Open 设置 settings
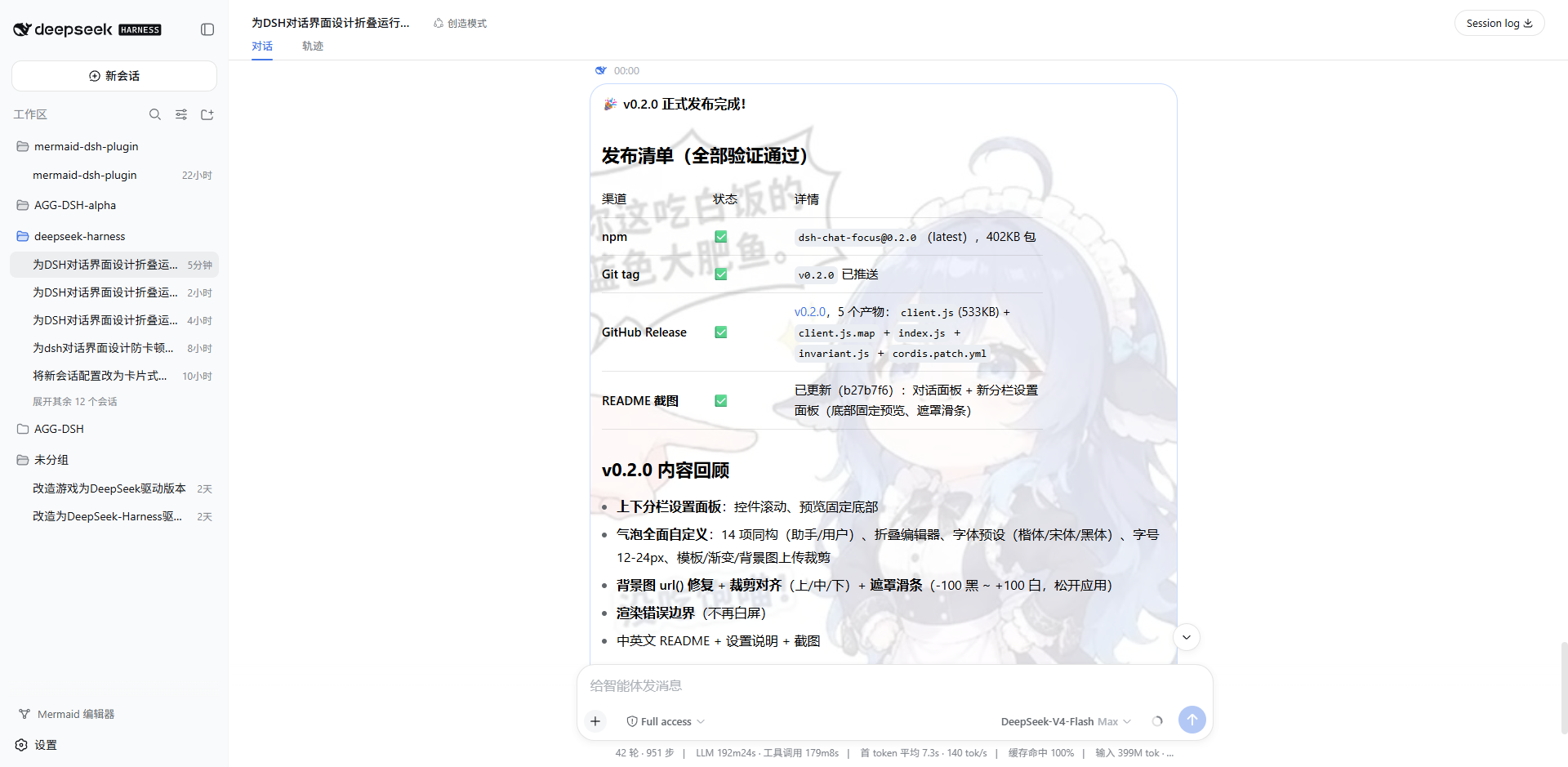The image size is (1568, 767). (x=37, y=745)
